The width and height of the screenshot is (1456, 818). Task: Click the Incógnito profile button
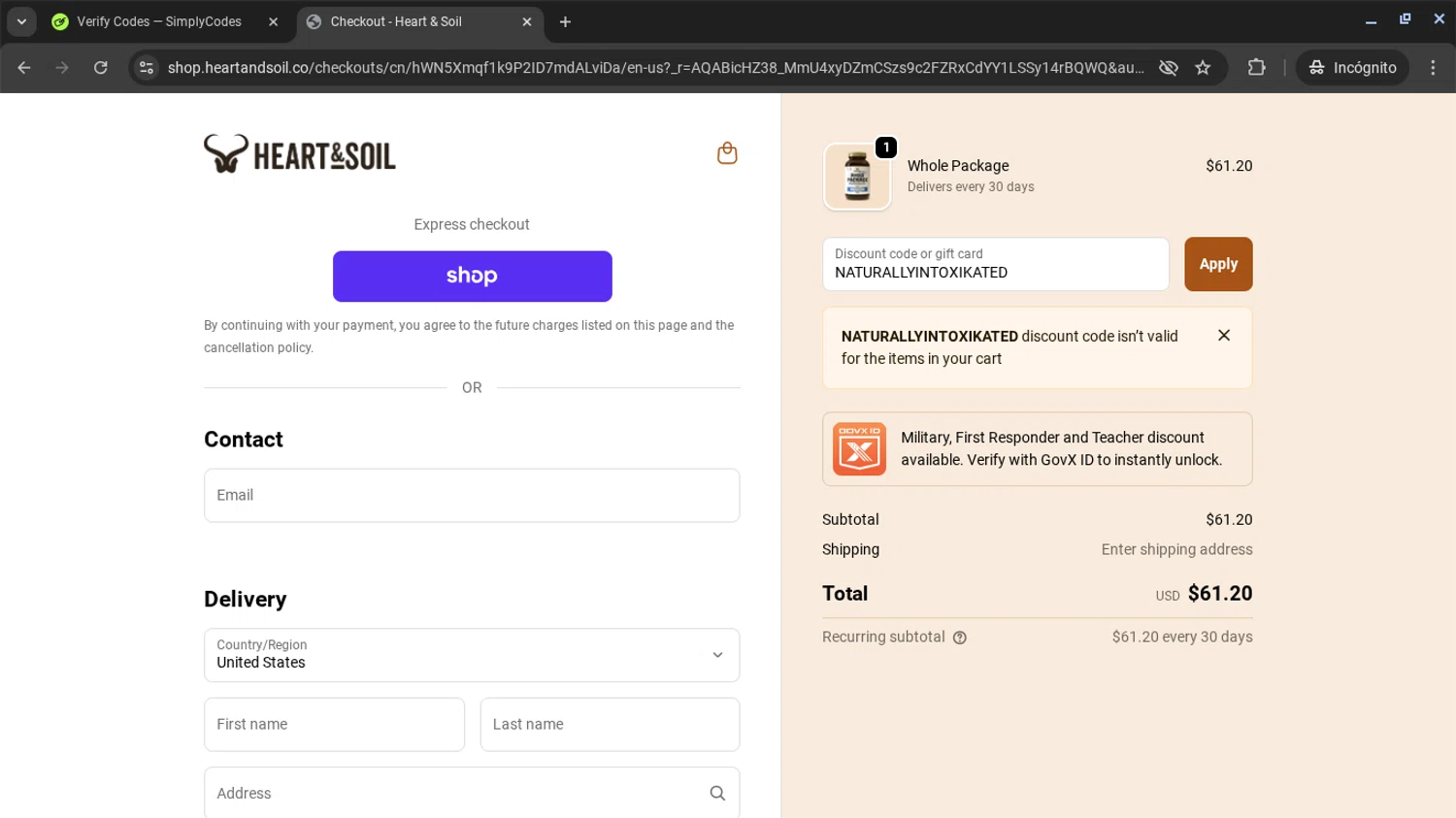click(x=1352, y=68)
